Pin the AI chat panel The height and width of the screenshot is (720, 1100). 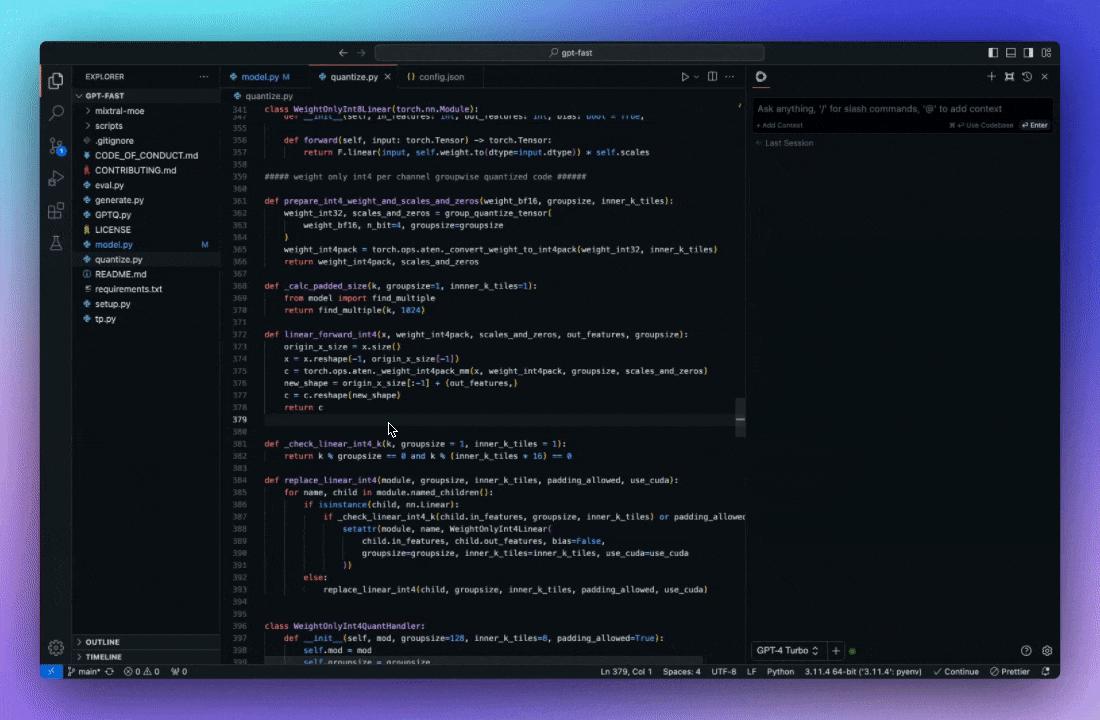click(x=1009, y=76)
